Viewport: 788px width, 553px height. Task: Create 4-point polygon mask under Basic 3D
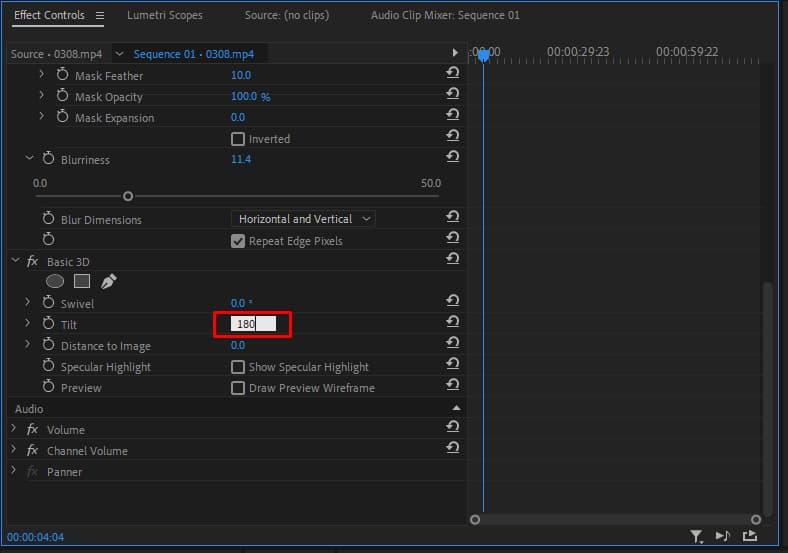tap(82, 282)
